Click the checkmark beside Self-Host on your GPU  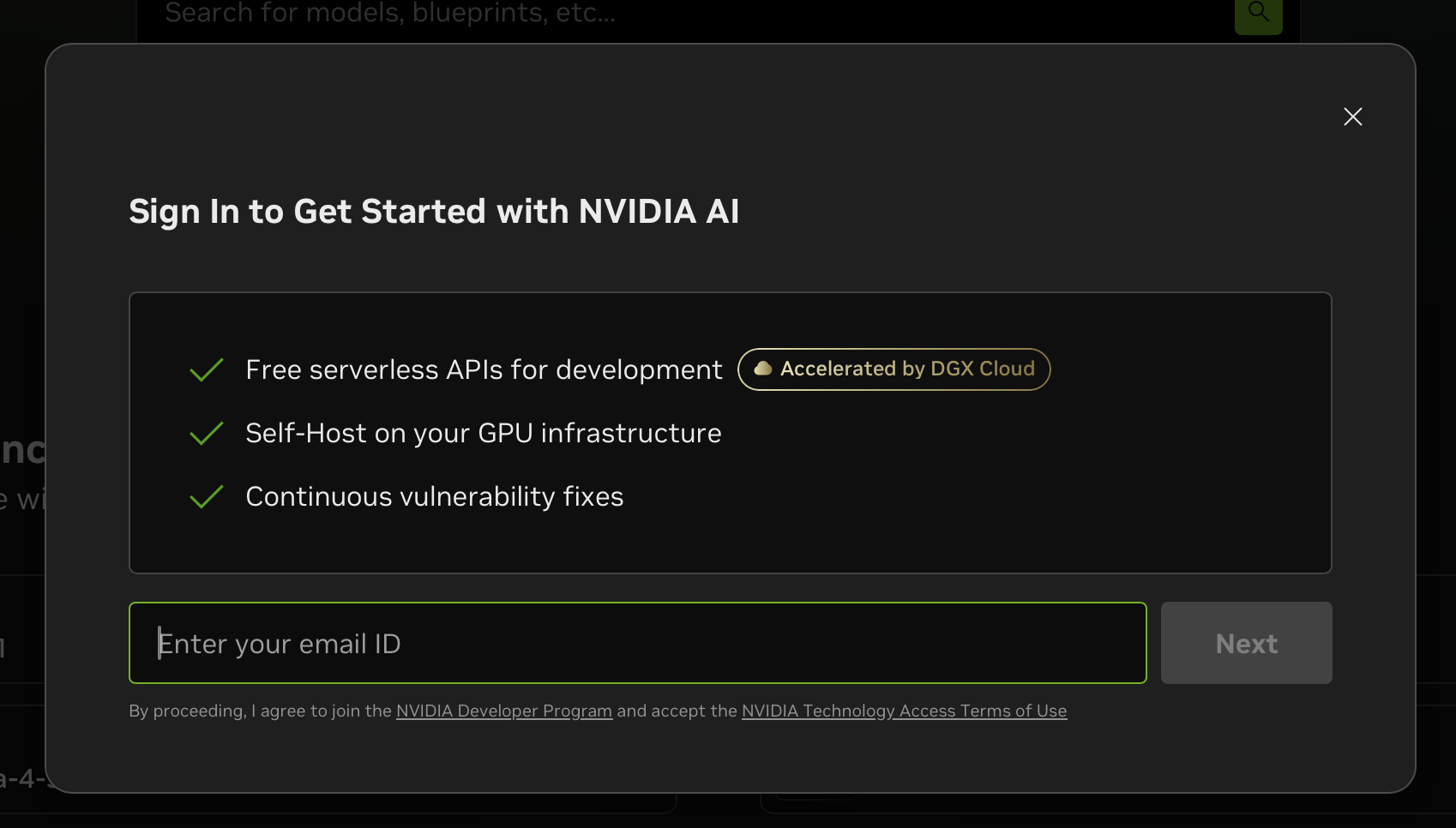click(207, 434)
